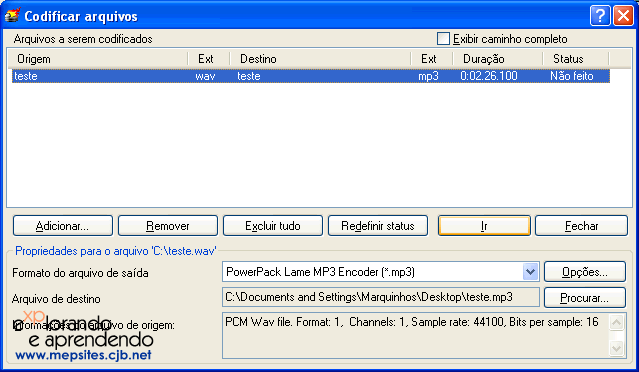Sort by the Origem column header
639x372 pixels.
[98, 59]
